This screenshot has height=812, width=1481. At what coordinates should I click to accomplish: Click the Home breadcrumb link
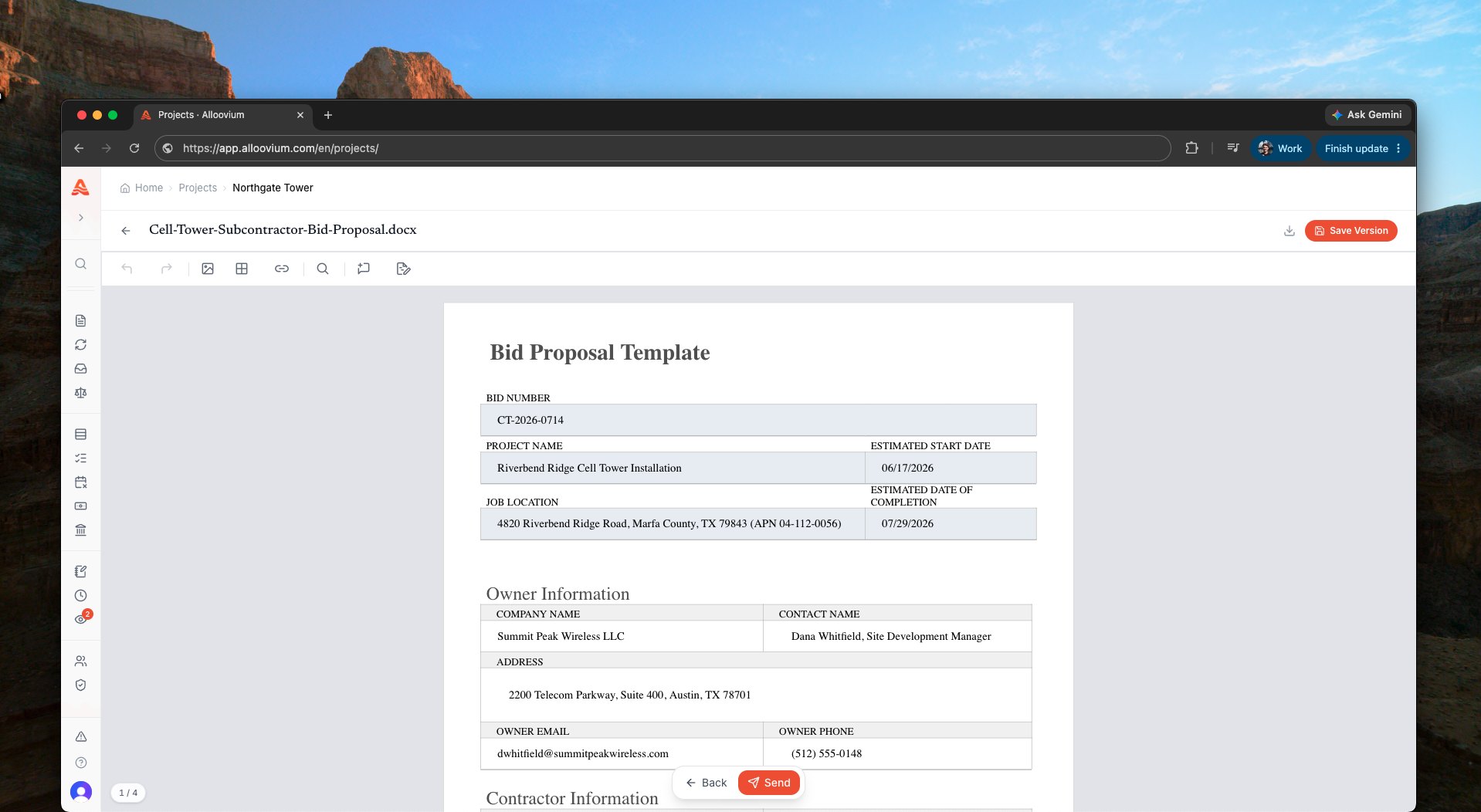(141, 188)
